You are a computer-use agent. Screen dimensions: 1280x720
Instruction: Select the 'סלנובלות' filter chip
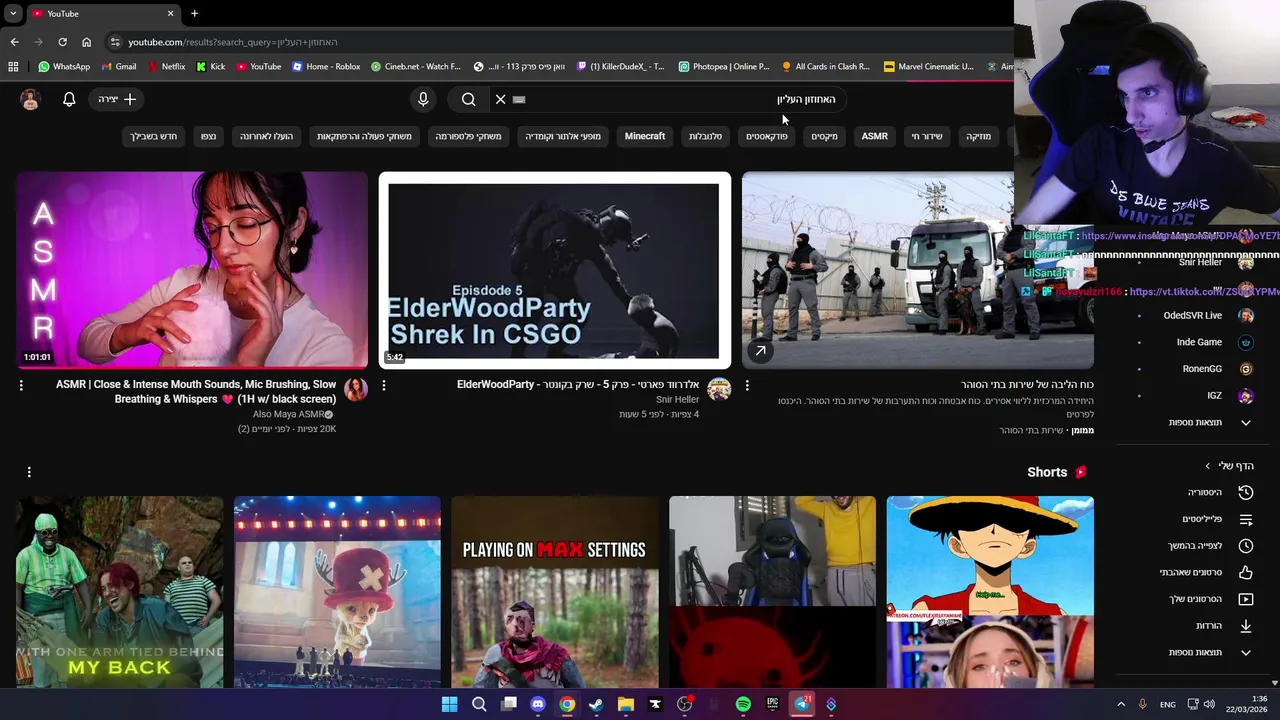point(705,136)
